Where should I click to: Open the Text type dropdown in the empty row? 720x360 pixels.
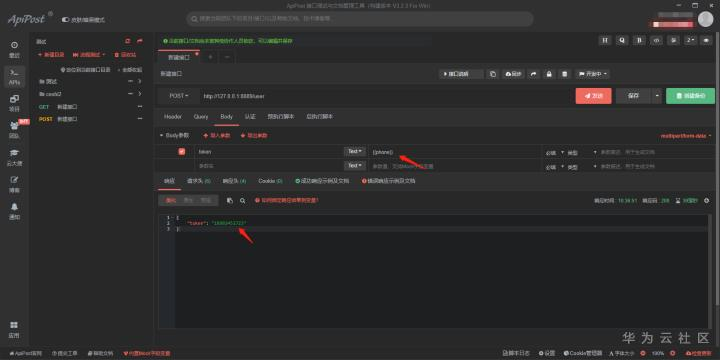click(x=354, y=165)
